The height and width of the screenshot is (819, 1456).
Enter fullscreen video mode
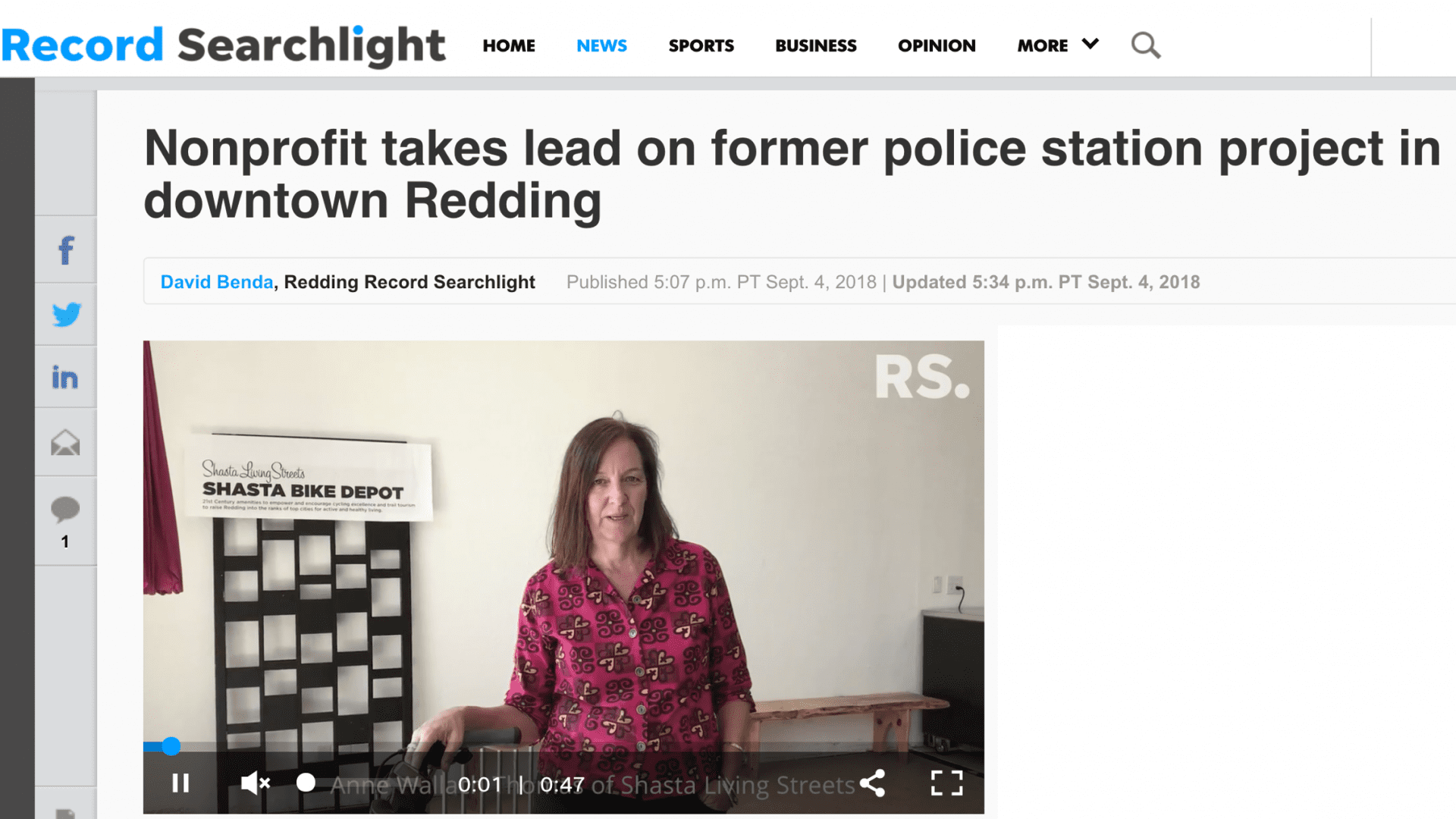pos(946,783)
